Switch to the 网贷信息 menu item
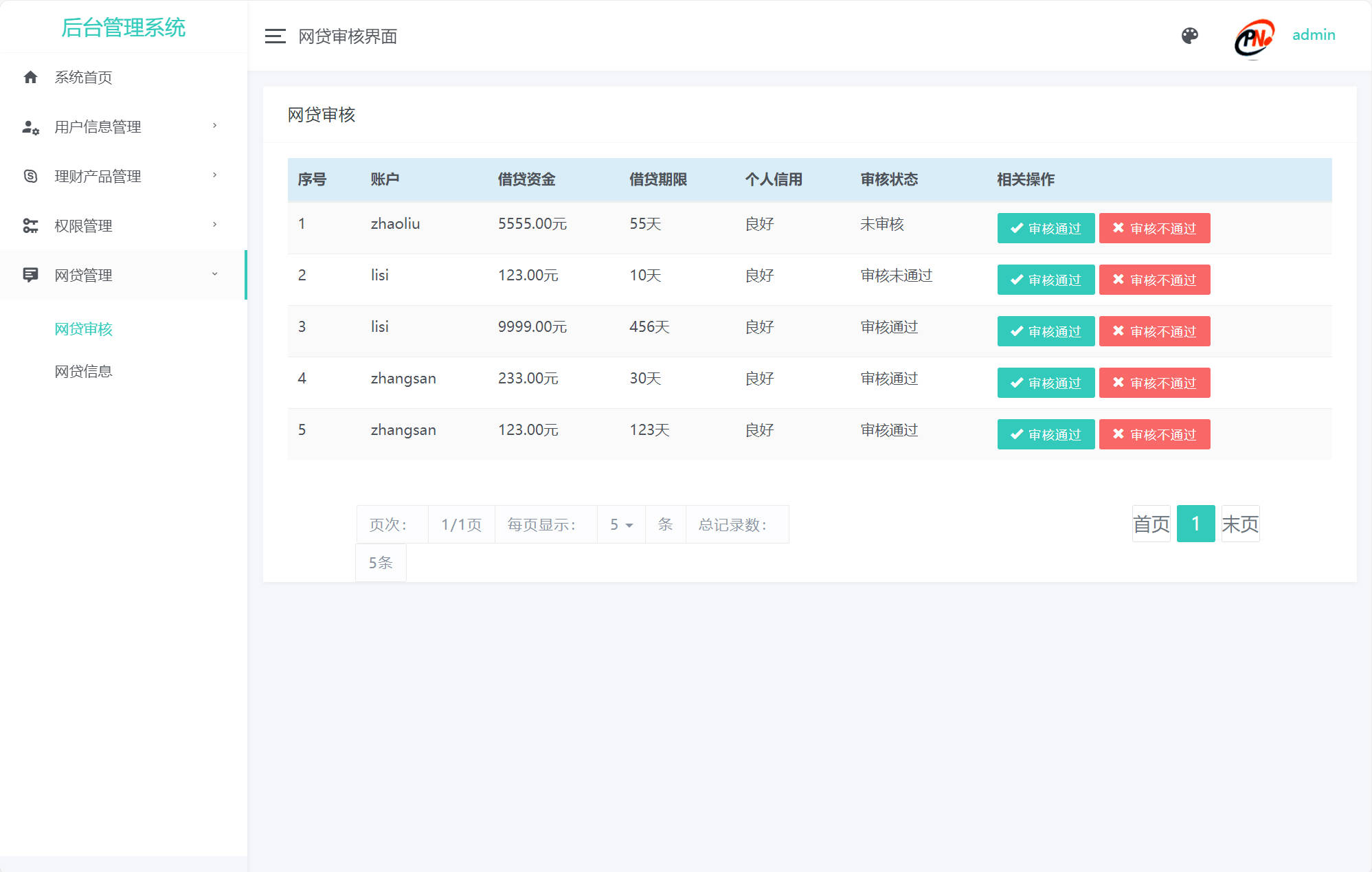 [83, 372]
